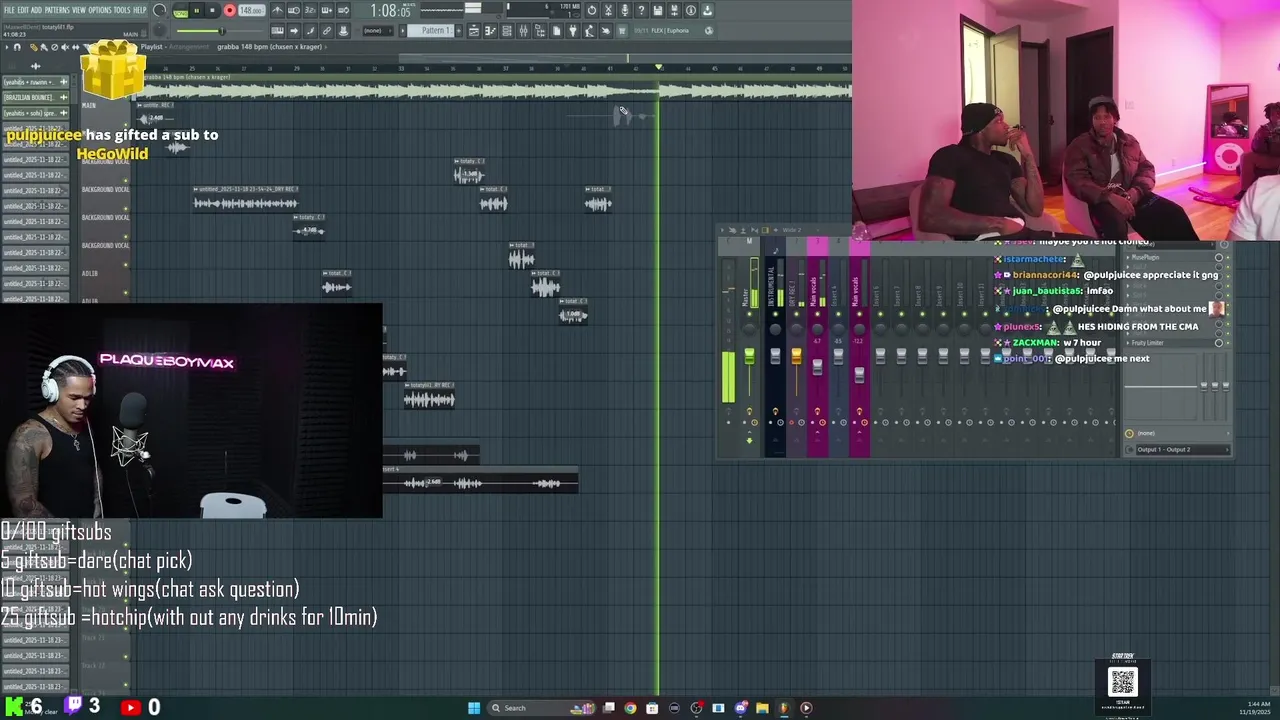Screen dimensions: 1280x720
Task: Mute the INSTRUMENTAL mixer track LED
Action: [775, 314]
